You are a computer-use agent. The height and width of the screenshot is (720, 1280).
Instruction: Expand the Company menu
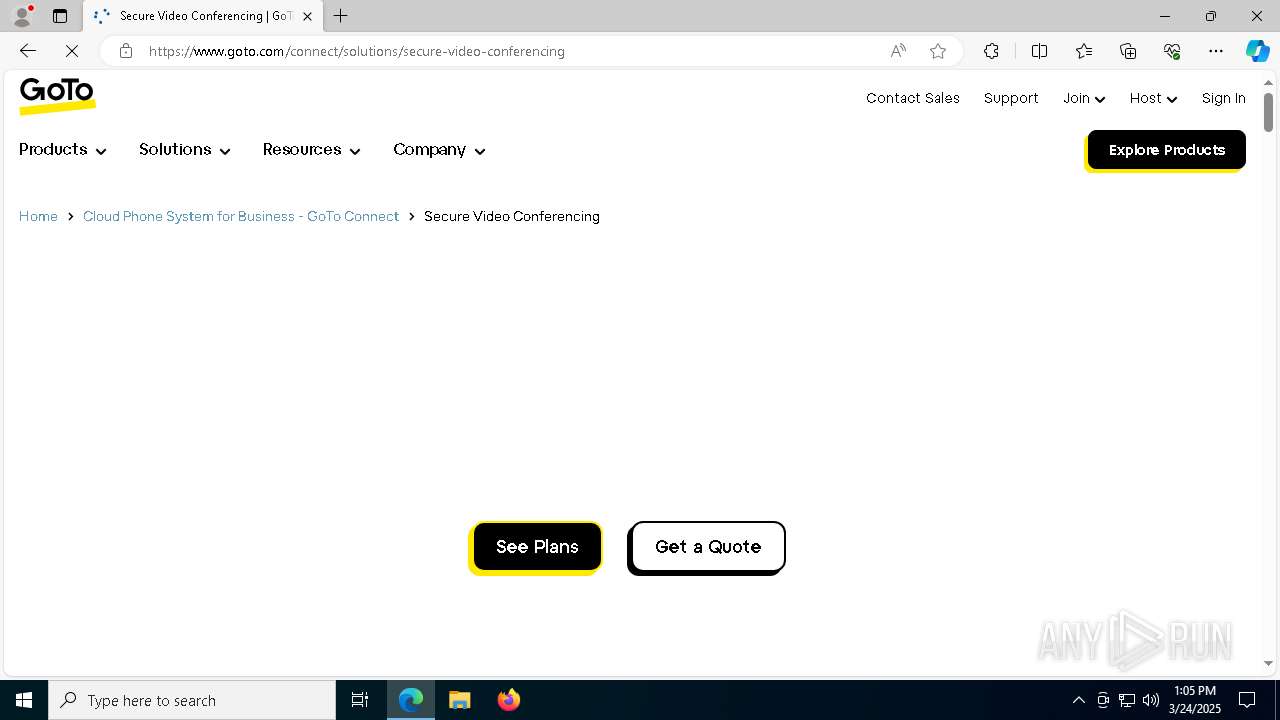439,149
